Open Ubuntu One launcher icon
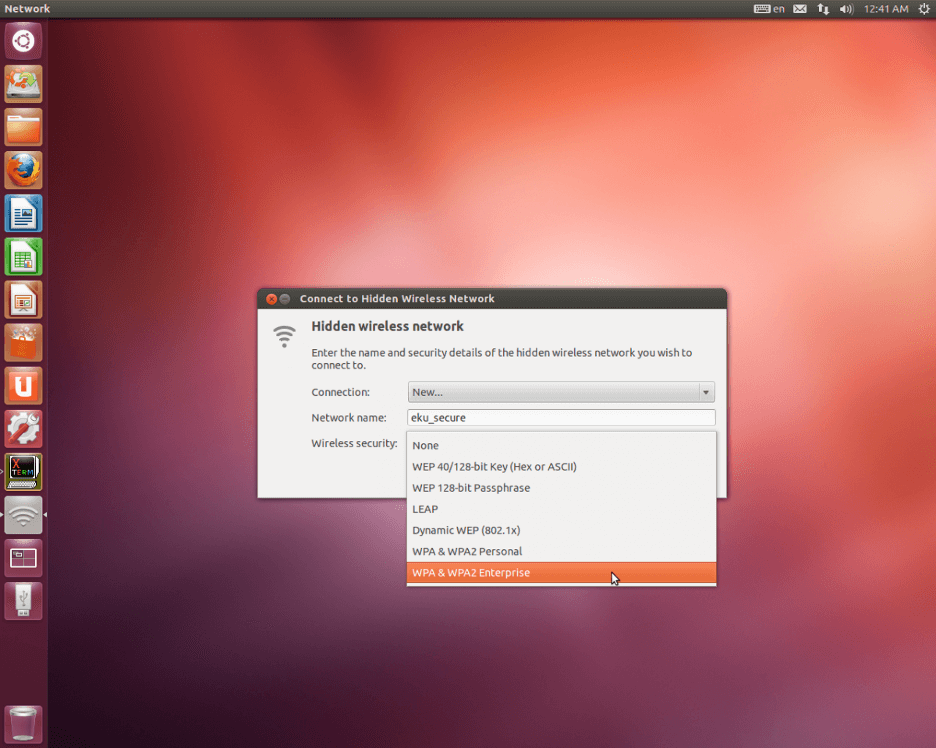This screenshot has width=936, height=748. [x=23, y=385]
